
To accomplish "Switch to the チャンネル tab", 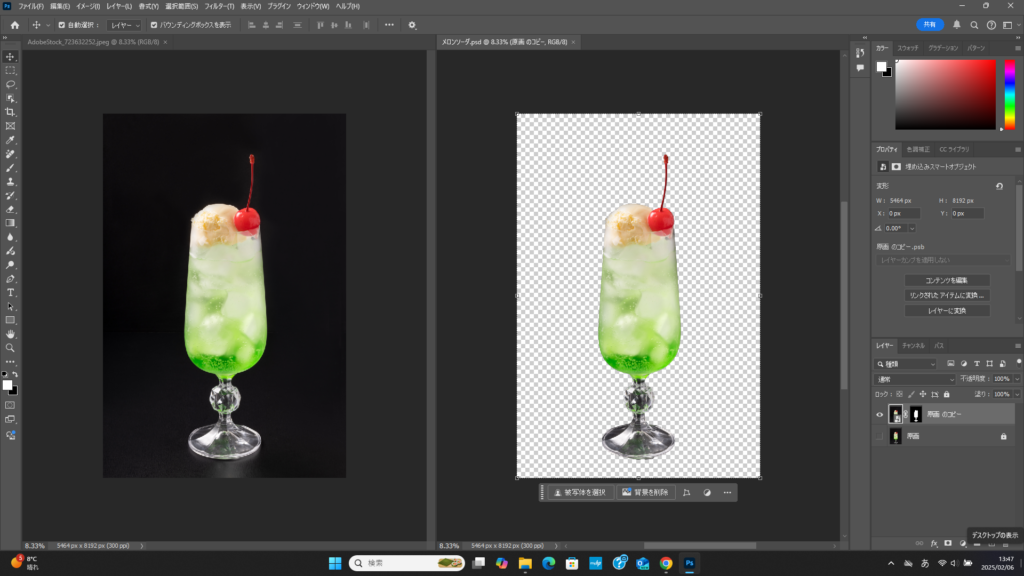I will [x=913, y=345].
